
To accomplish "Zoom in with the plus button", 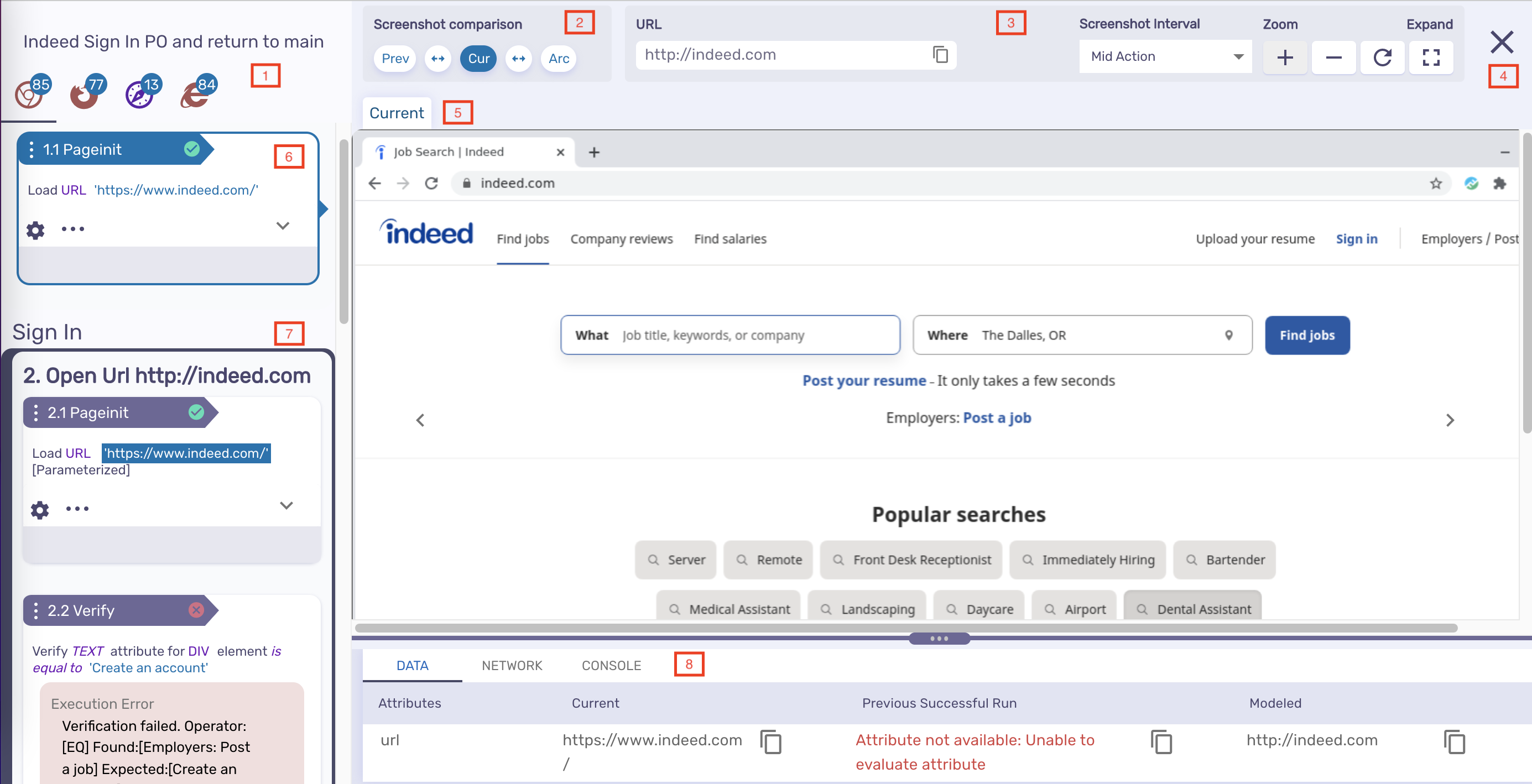I will coord(1285,57).
